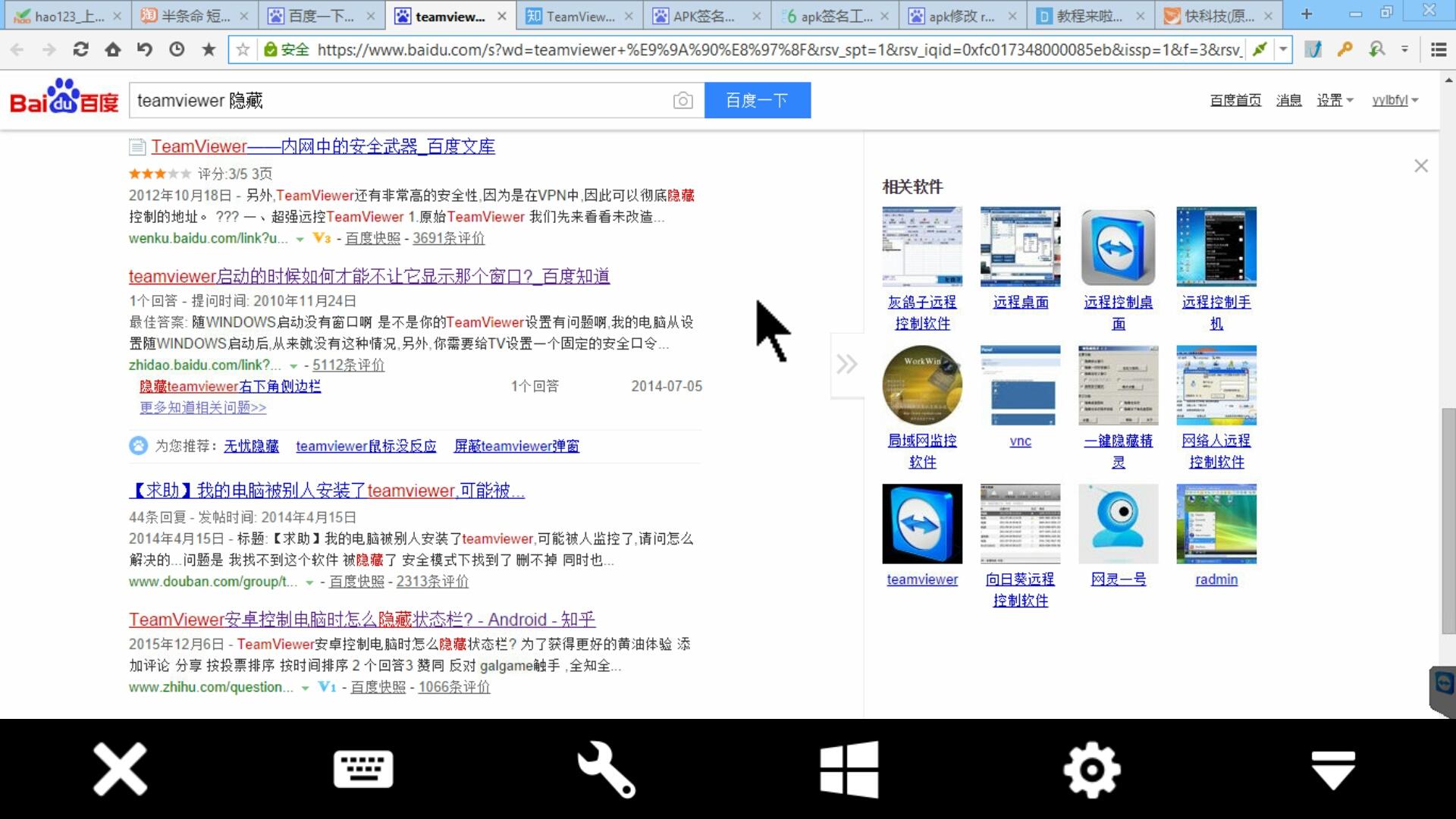Open vnc software thumbnail
This screenshot has width=1456, height=819.
tap(1020, 385)
